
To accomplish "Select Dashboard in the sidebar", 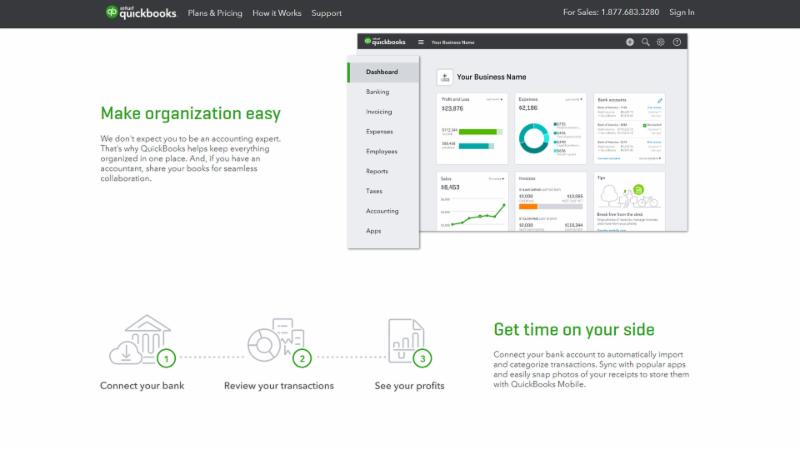I will click(383, 72).
